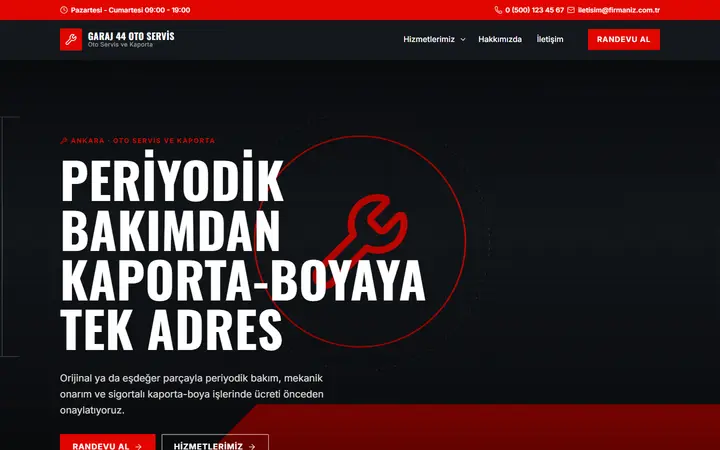This screenshot has height=450, width=720.
Task: Click the red wrench logo icon
Action: (x=71, y=39)
